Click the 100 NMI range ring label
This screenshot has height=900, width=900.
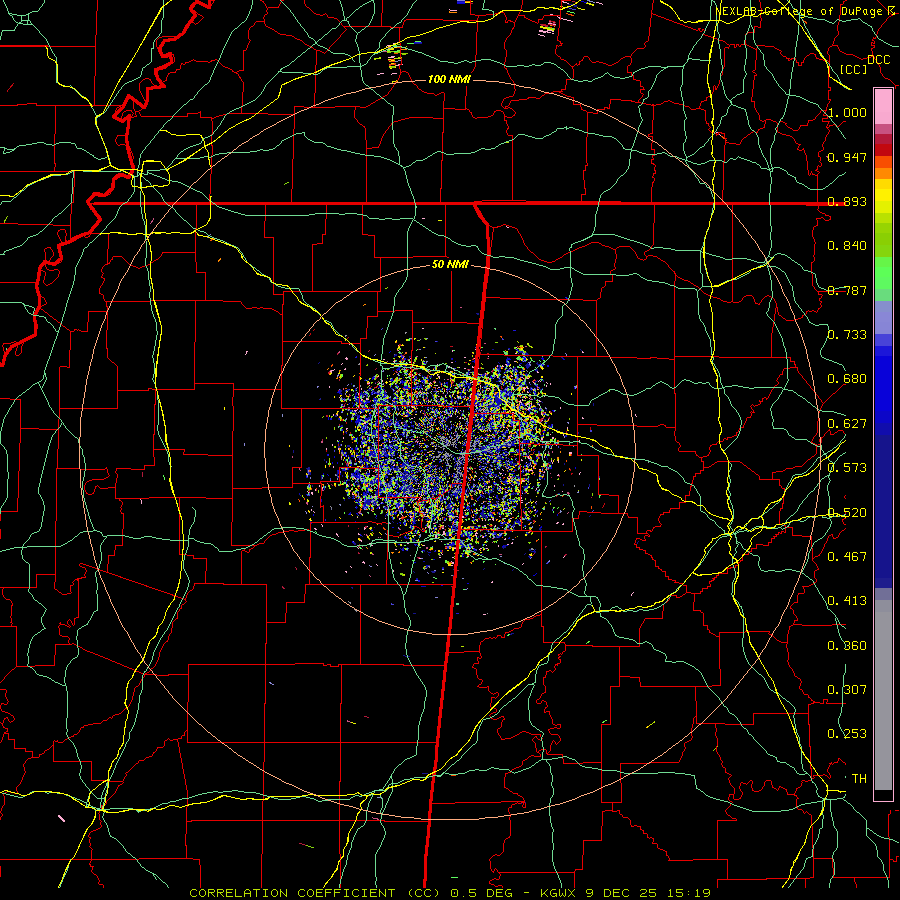pyautogui.click(x=449, y=79)
